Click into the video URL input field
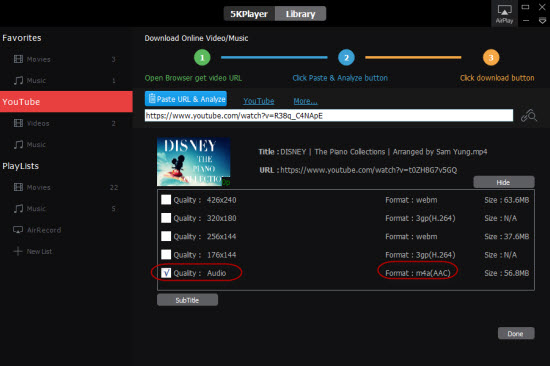550x366 pixels. point(329,115)
